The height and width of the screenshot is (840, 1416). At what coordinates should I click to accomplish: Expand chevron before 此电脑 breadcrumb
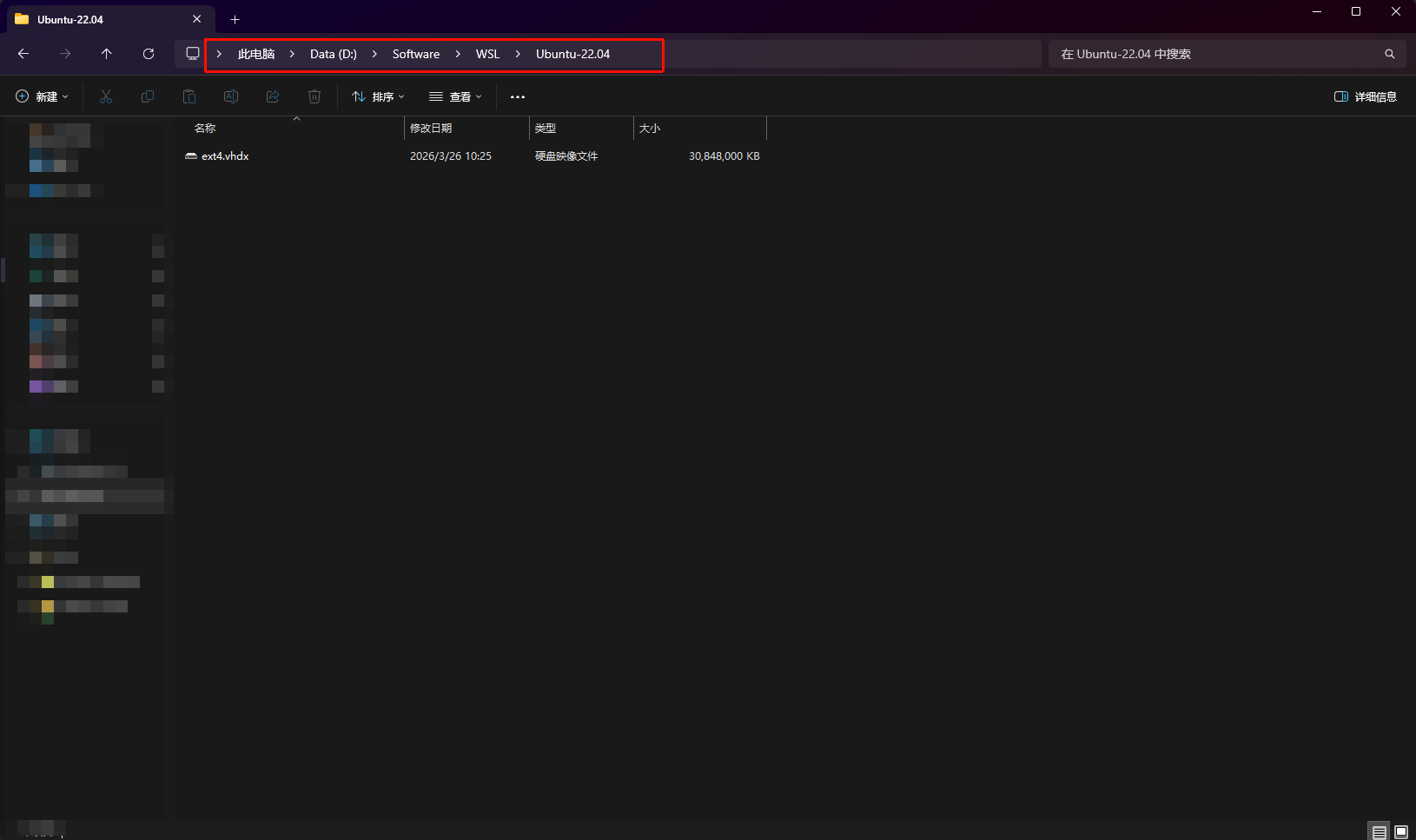[219, 54]
